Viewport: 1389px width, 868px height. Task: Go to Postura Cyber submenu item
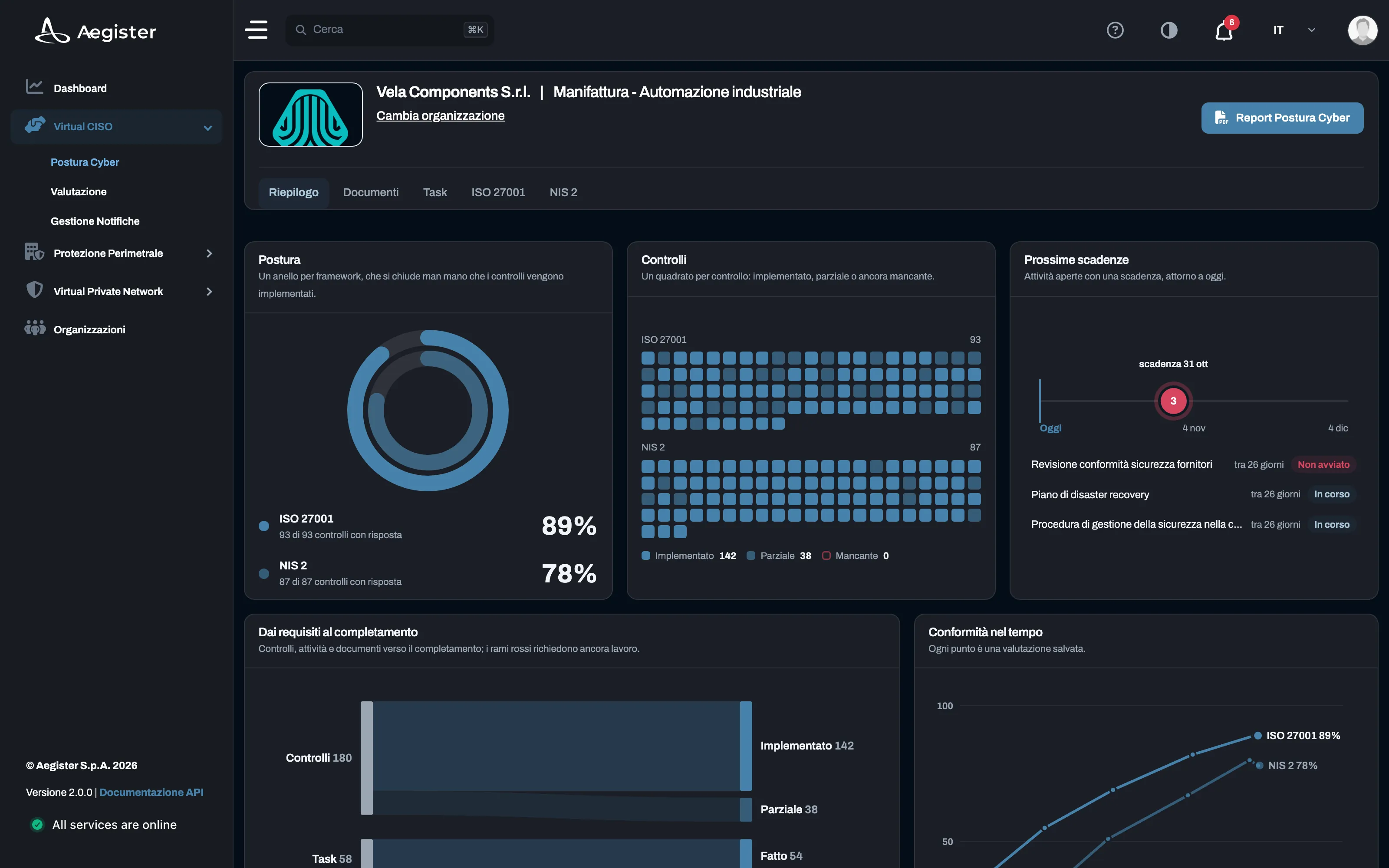85,162
